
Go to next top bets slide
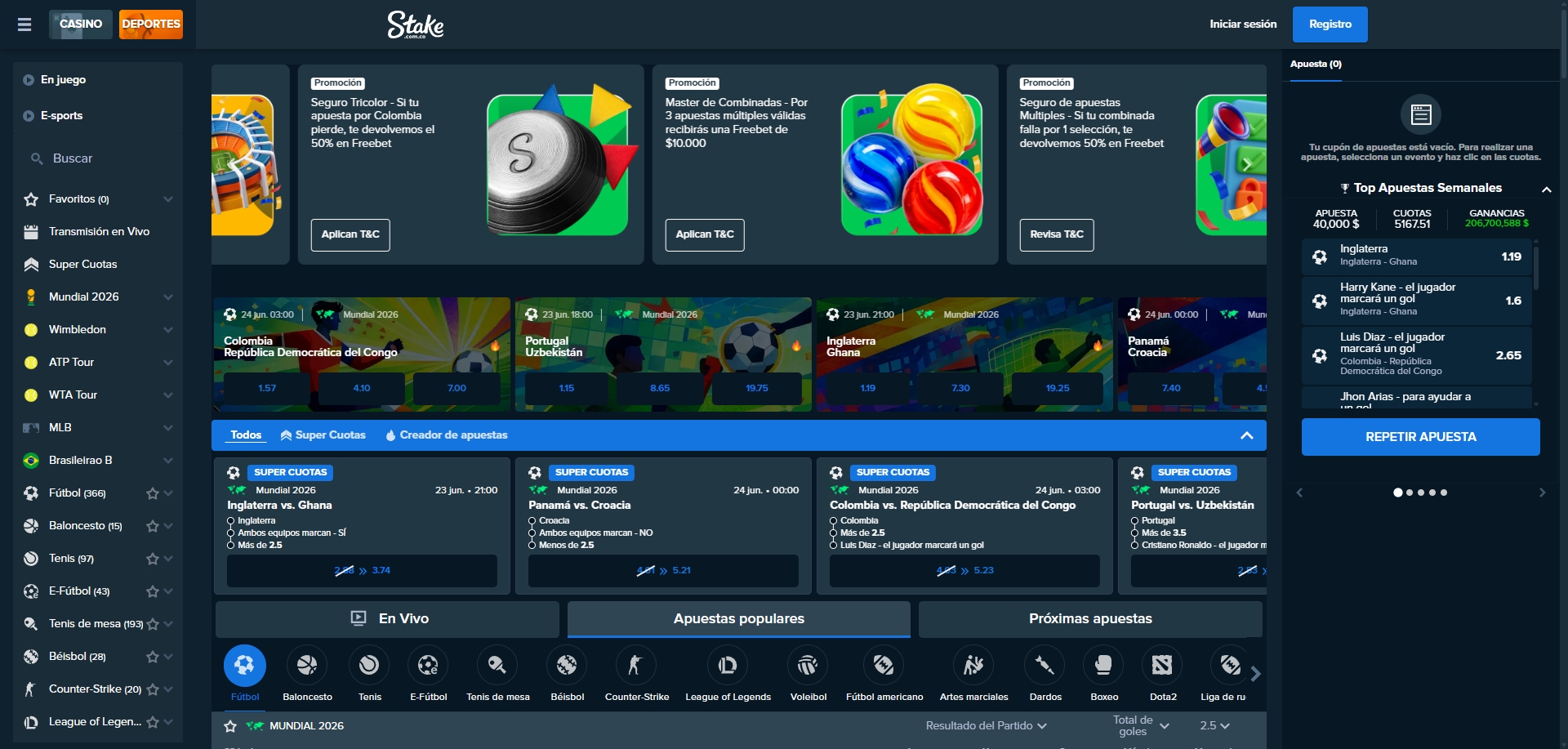(x=1542, y=493)
